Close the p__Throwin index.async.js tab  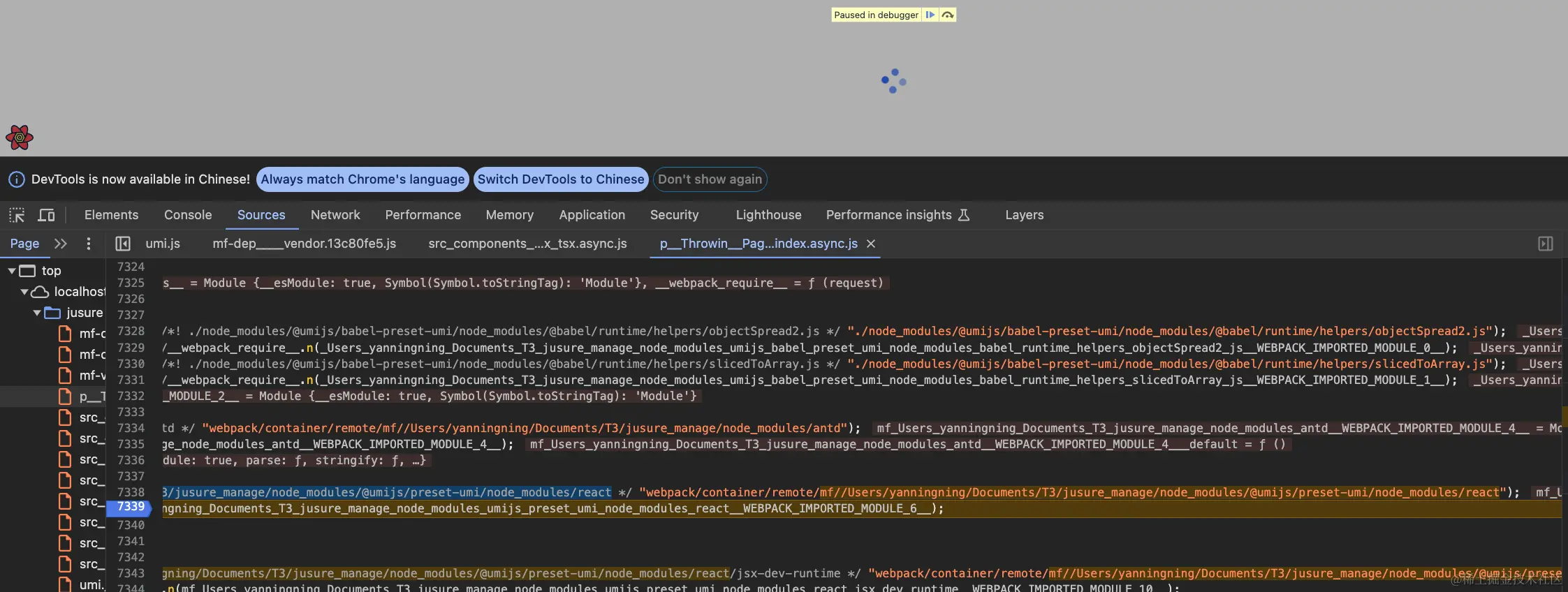tap(871, 244)
